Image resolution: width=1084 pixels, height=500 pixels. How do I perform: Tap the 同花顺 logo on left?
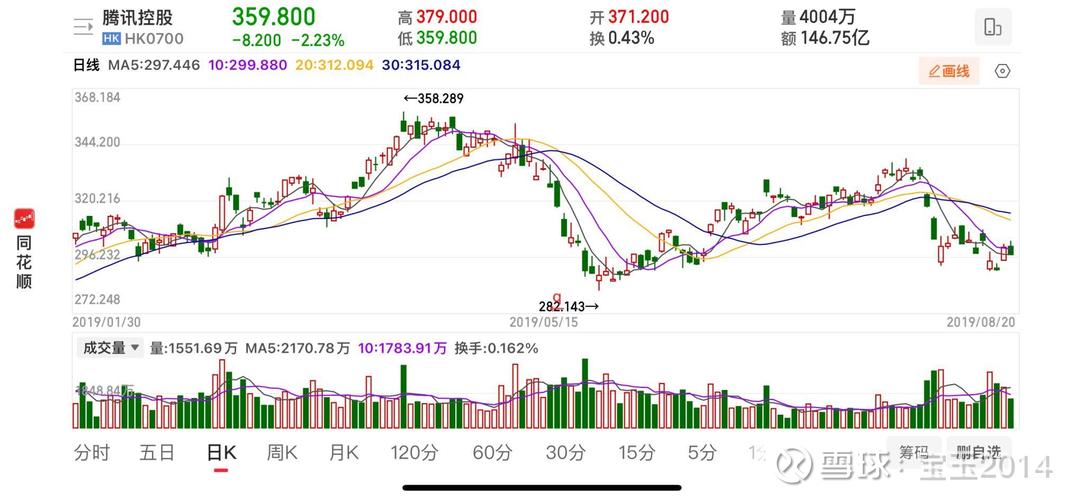pos(24,250)
